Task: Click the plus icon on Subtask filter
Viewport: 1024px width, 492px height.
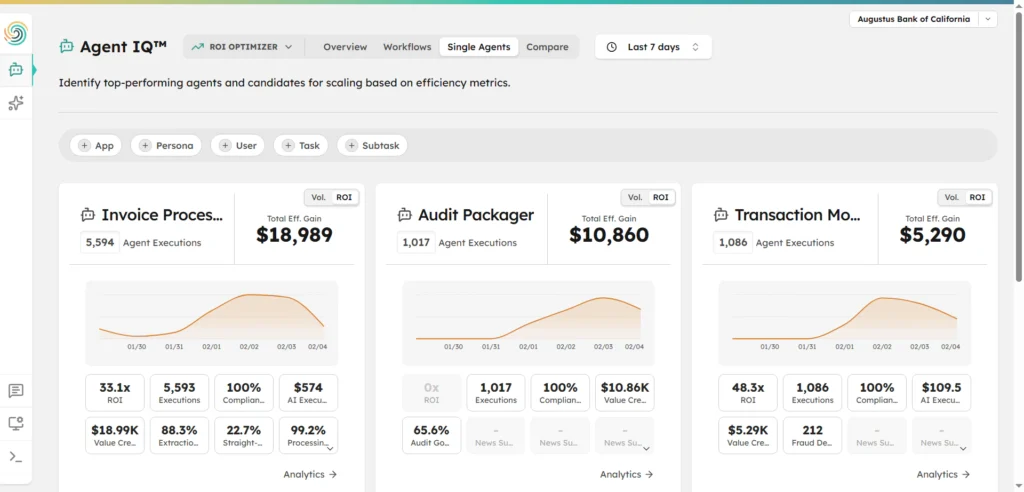Action: point(351,146)
